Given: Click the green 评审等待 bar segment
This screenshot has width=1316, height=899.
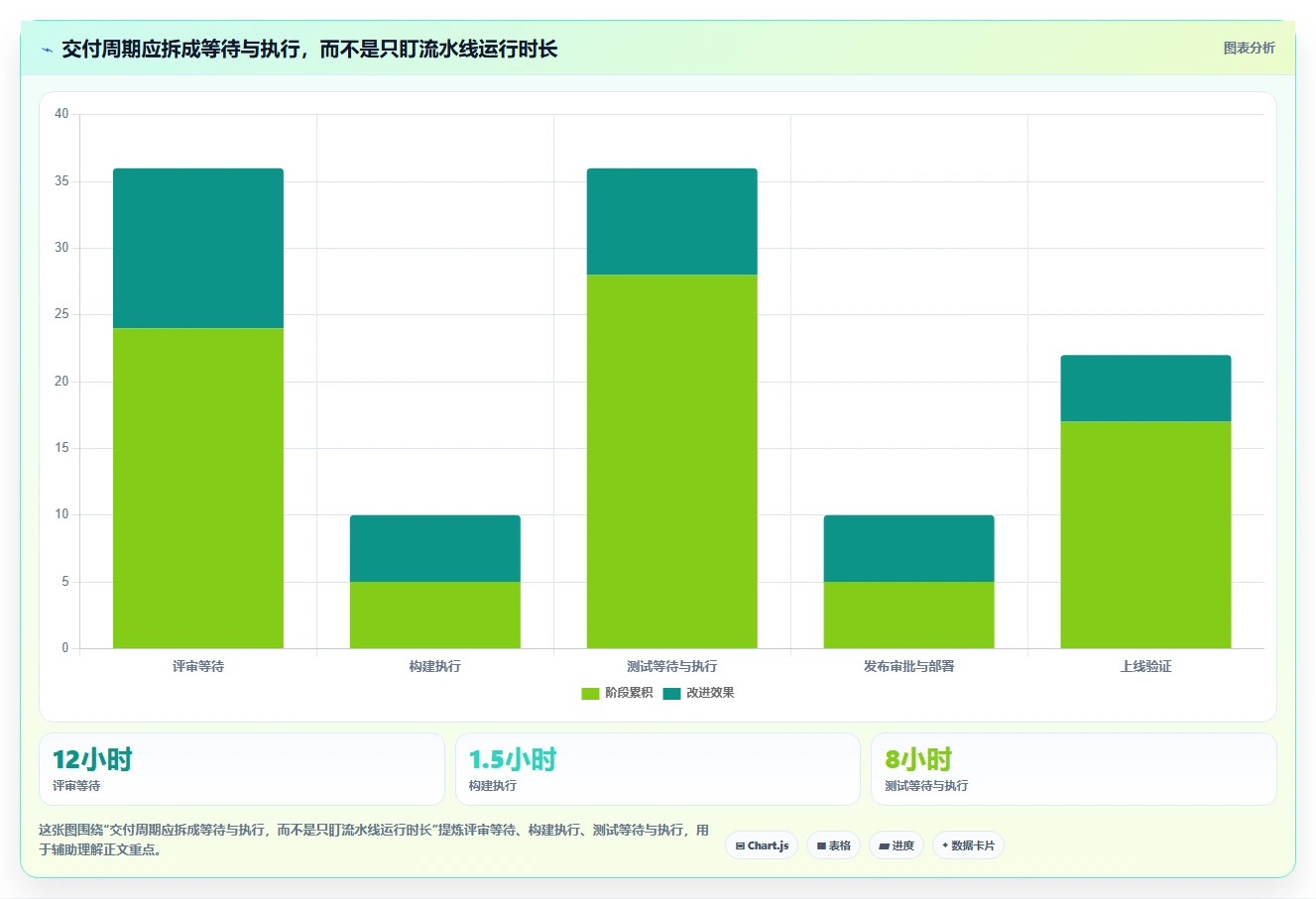Looking at the screenshot, I should tap(198, 488).
